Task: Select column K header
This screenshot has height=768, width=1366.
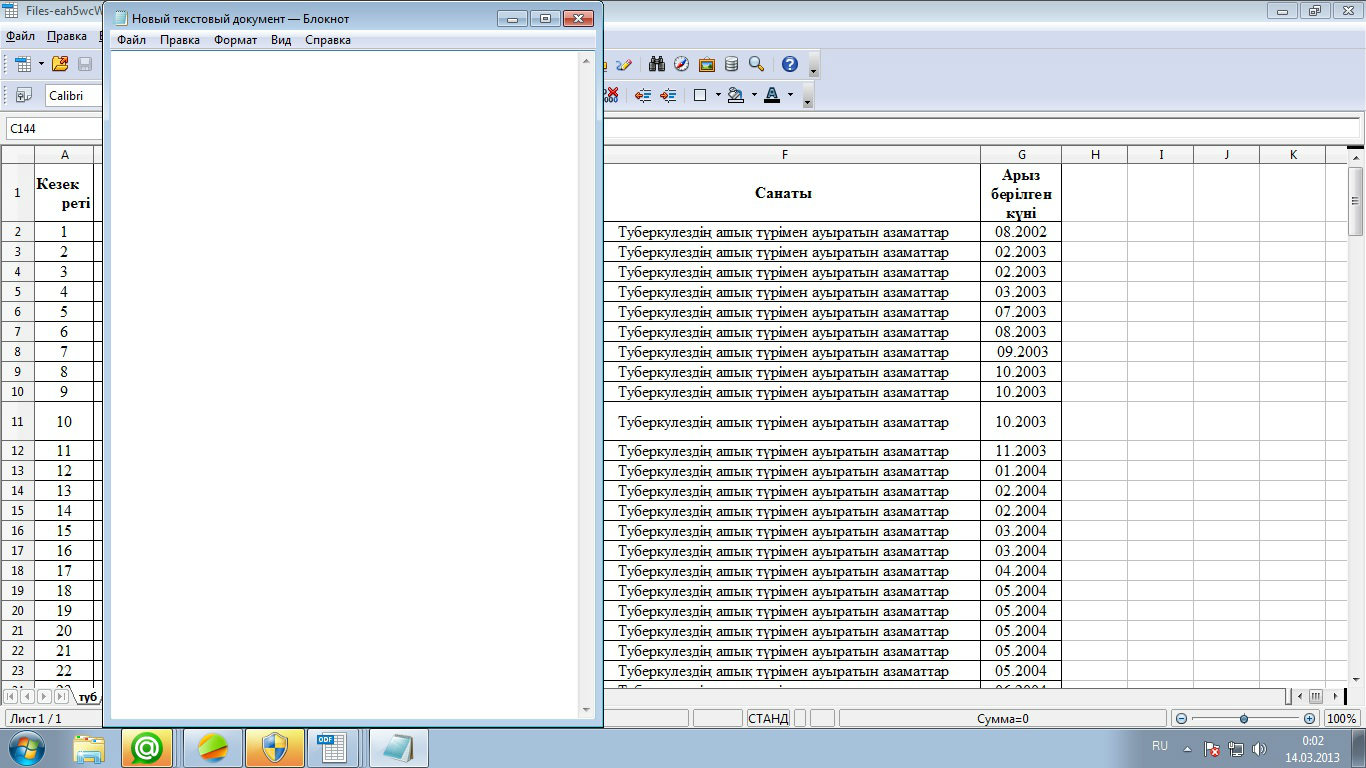Action: point(1293,155)
